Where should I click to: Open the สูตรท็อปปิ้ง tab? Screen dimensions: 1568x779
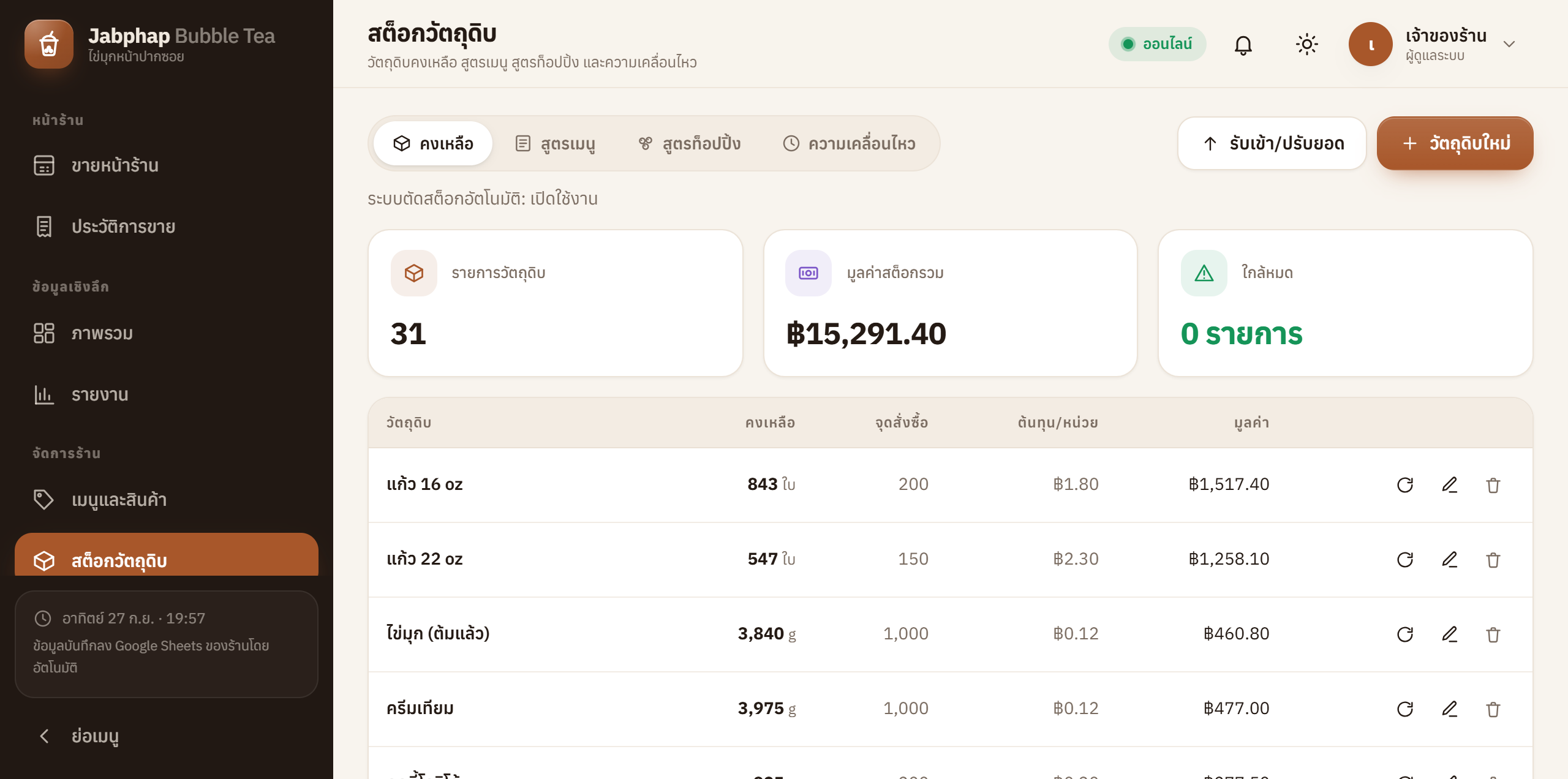(689, 143)
